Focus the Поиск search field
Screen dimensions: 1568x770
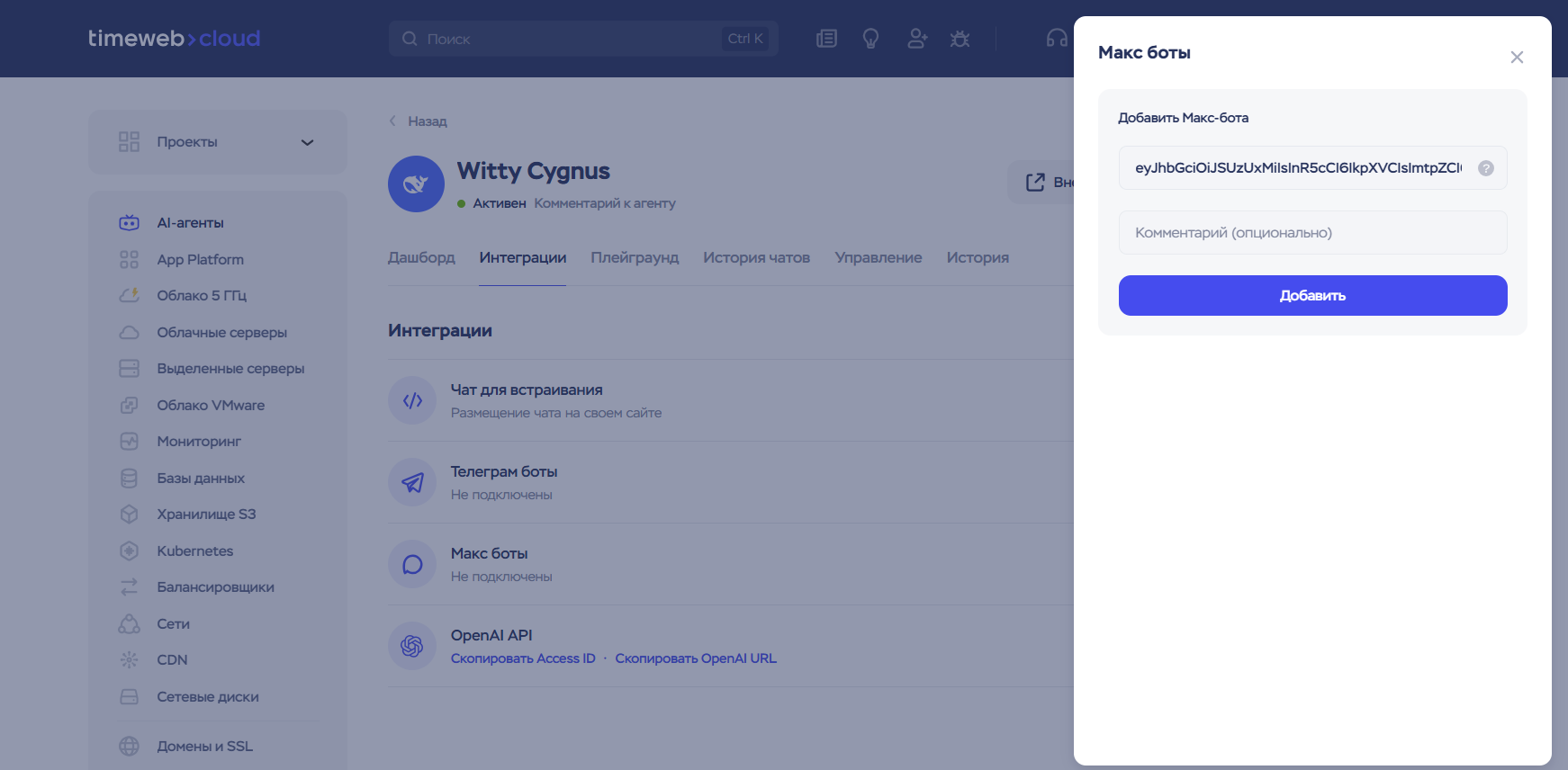(583, 39)
